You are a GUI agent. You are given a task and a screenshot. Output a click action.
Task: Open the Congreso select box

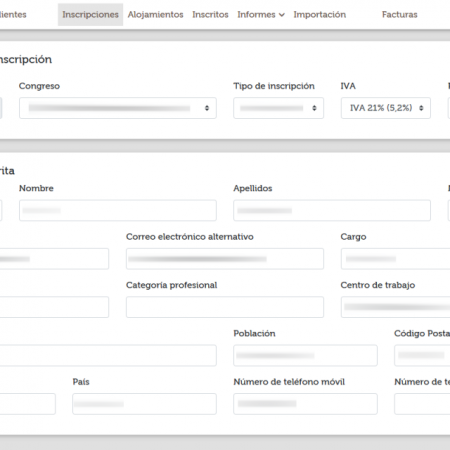118,108
